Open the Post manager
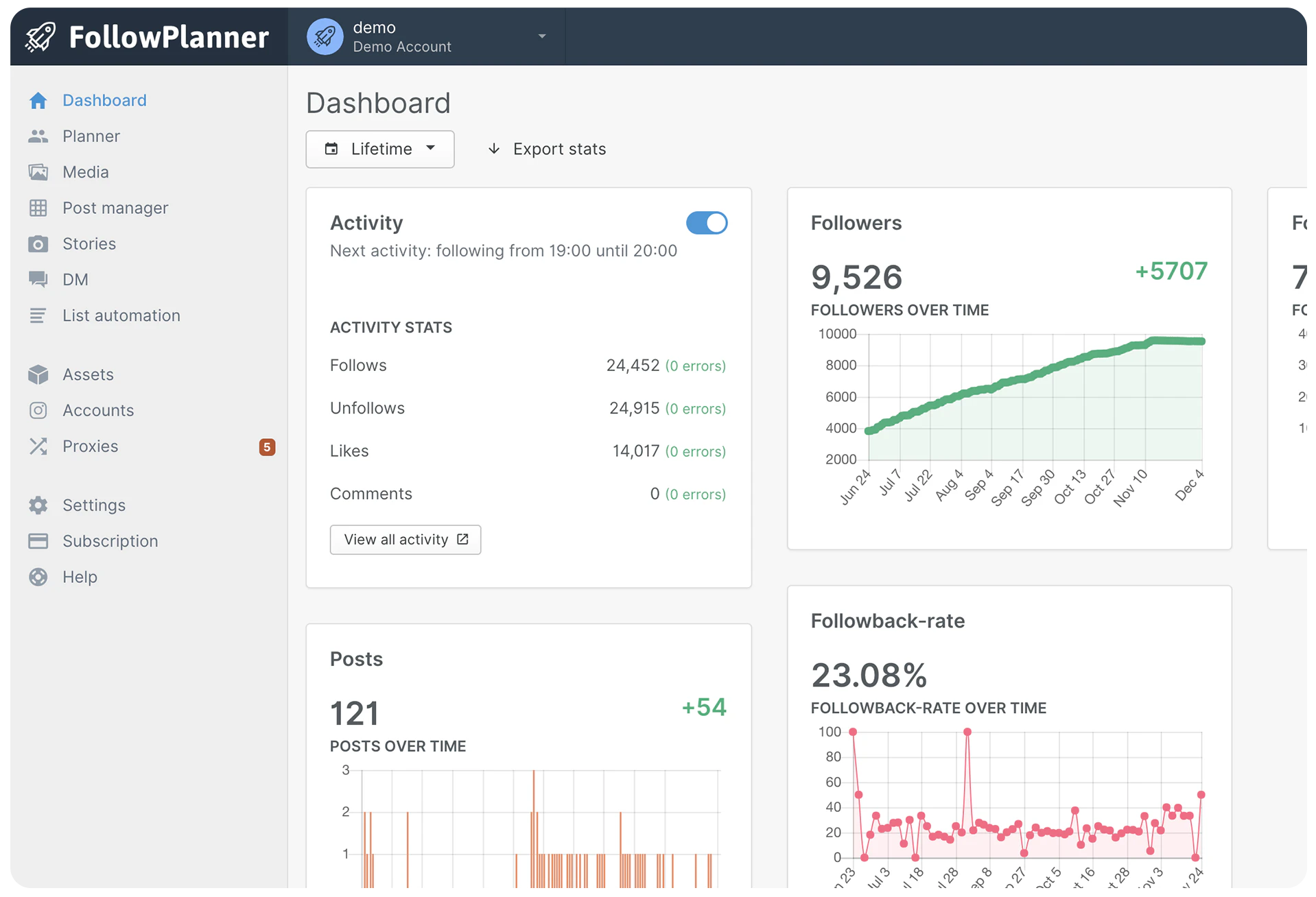 115,208
